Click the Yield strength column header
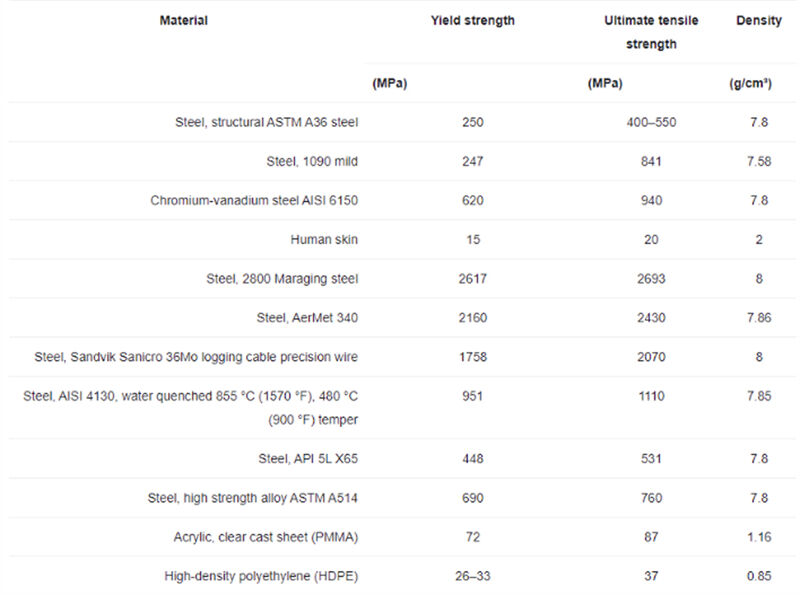The height and width of the screenshot is (595, 800). tap(472, 20)
